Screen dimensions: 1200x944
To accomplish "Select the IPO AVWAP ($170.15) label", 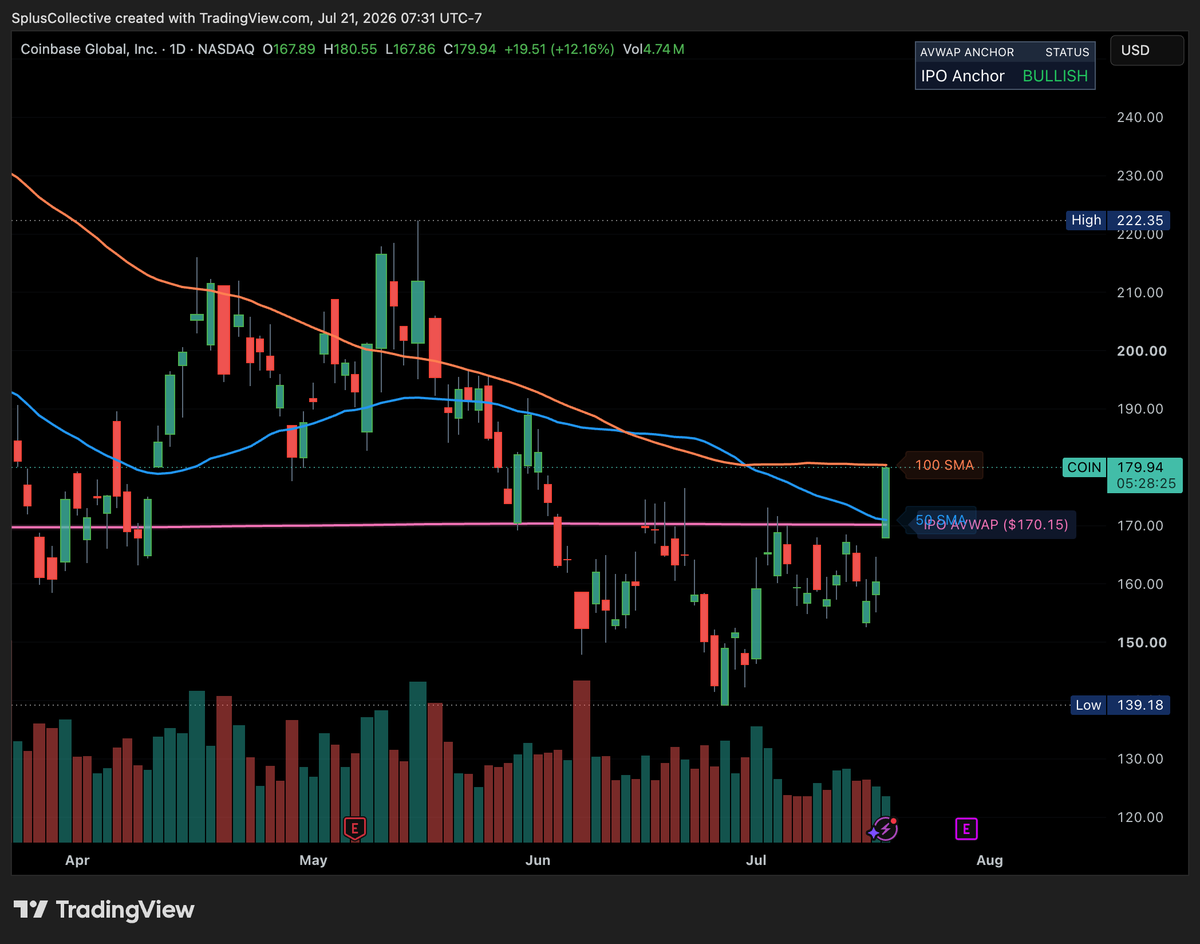I will tap(995, 524).
